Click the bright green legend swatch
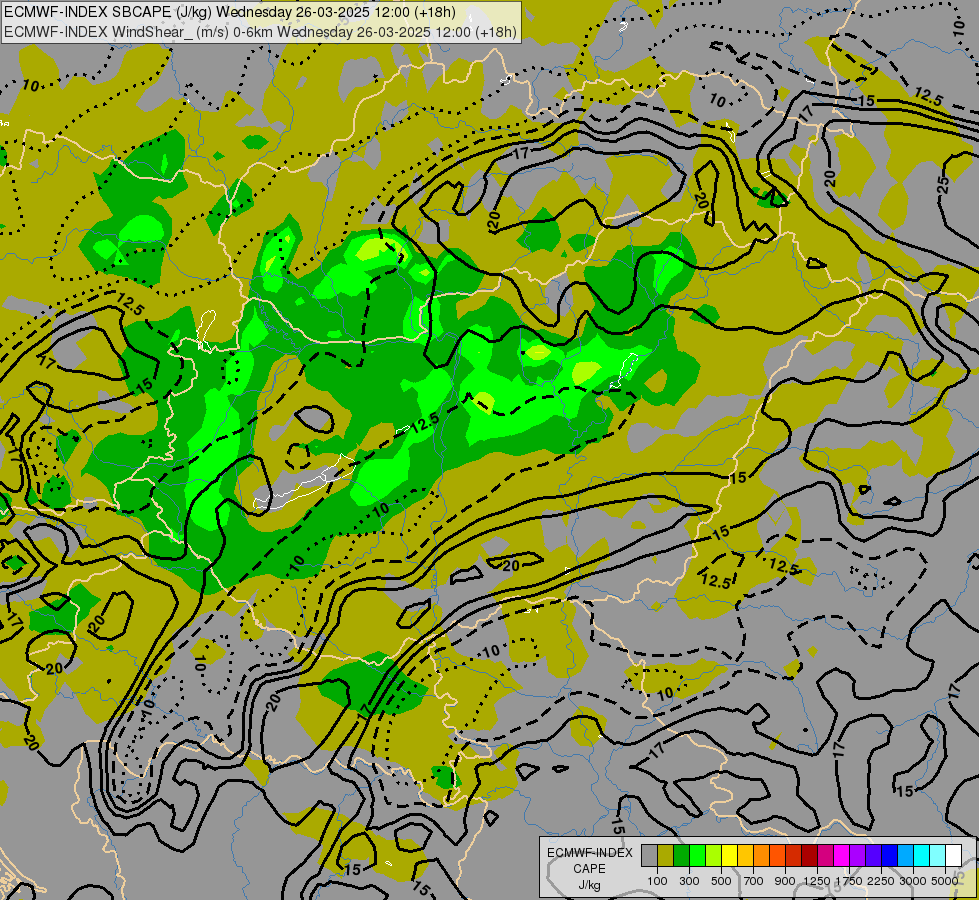 click(697, 856)
